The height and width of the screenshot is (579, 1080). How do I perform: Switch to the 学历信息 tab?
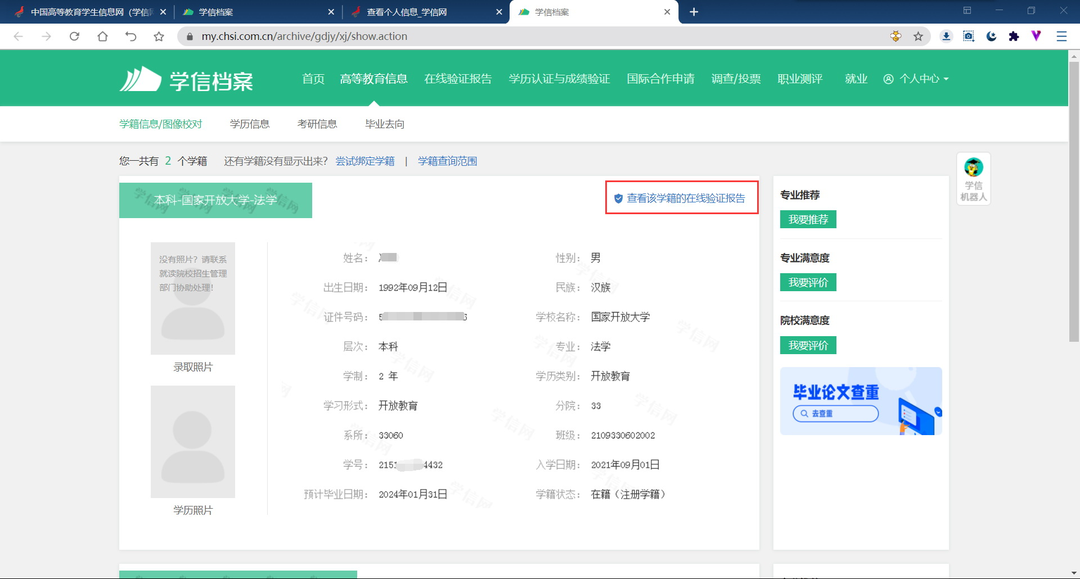pos(252,124)
